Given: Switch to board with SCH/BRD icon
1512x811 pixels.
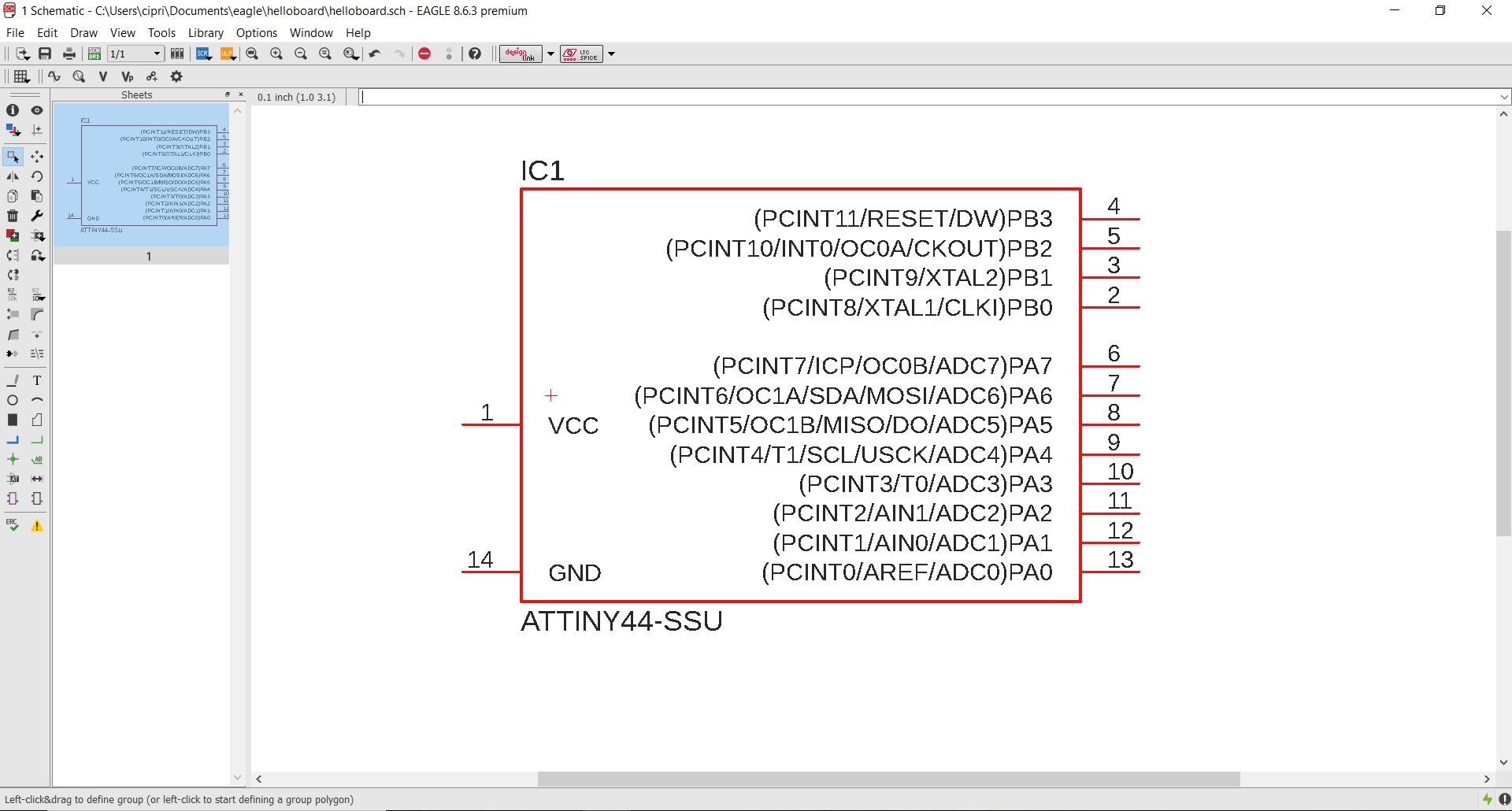Looking at the screenshot, I should pyautogui.click(x=94, y=54).
